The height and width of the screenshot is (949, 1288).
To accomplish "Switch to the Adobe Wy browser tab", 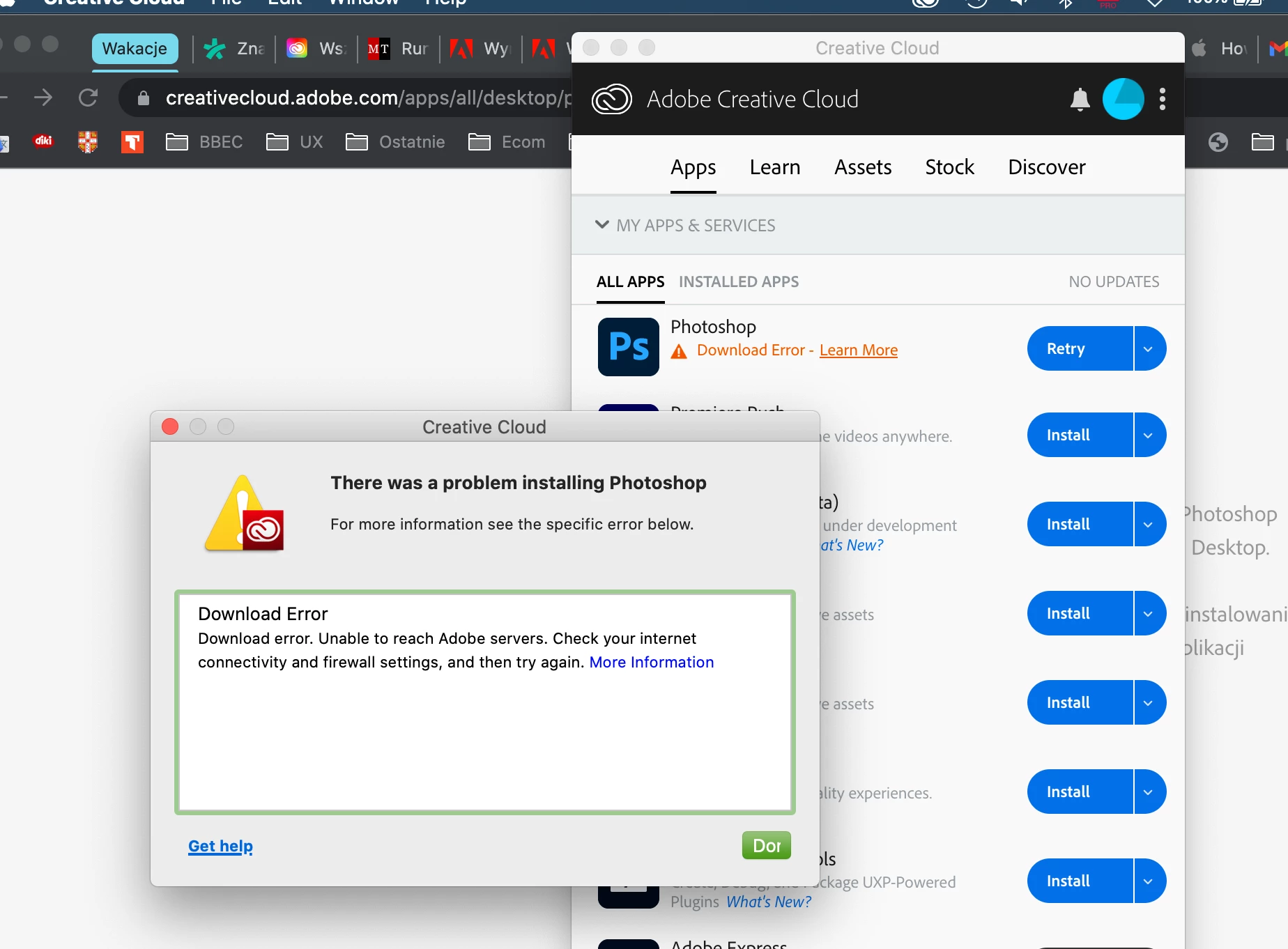I will click(x=480, y=49).
